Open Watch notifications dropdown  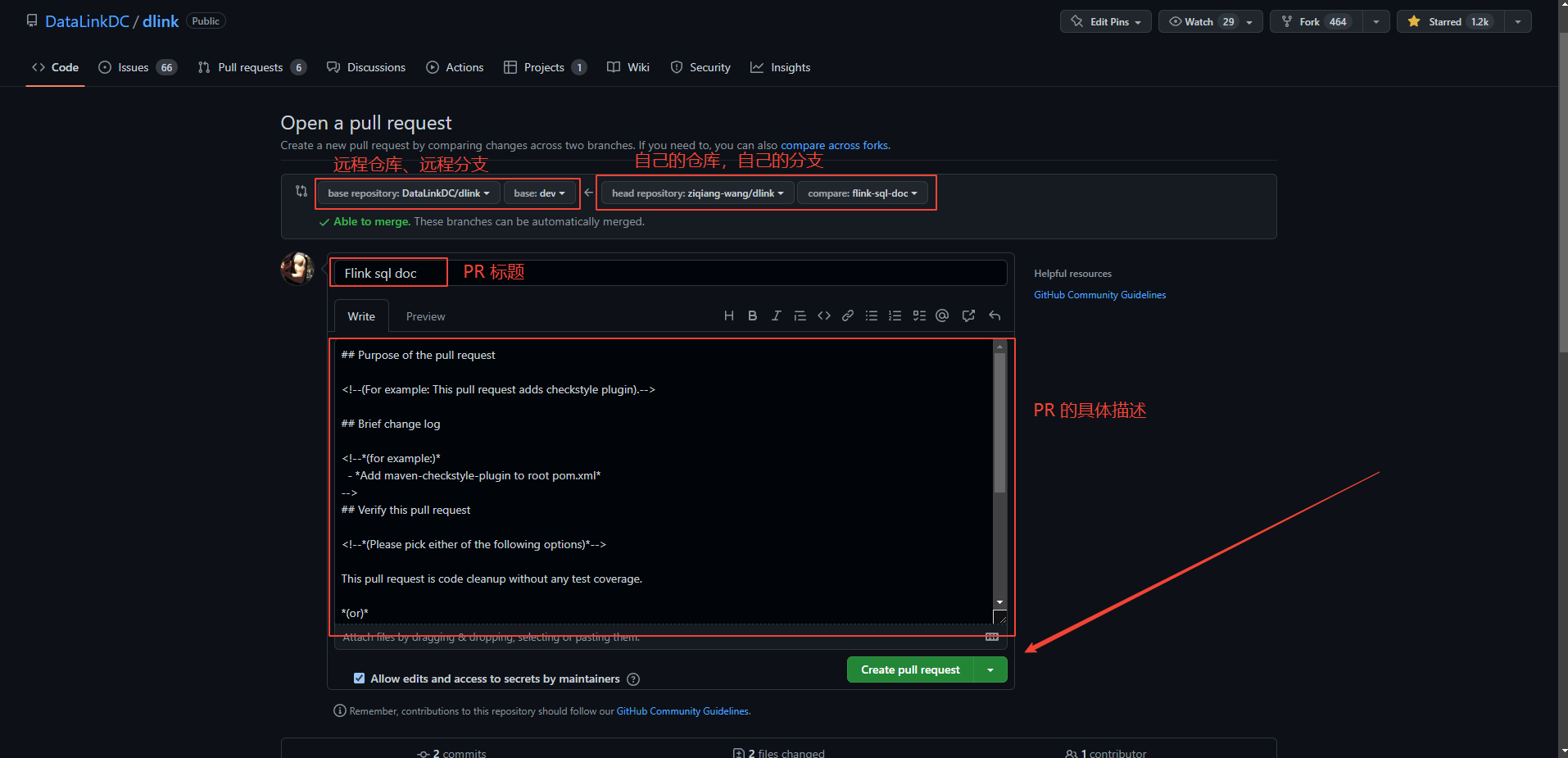(1211, 21)
